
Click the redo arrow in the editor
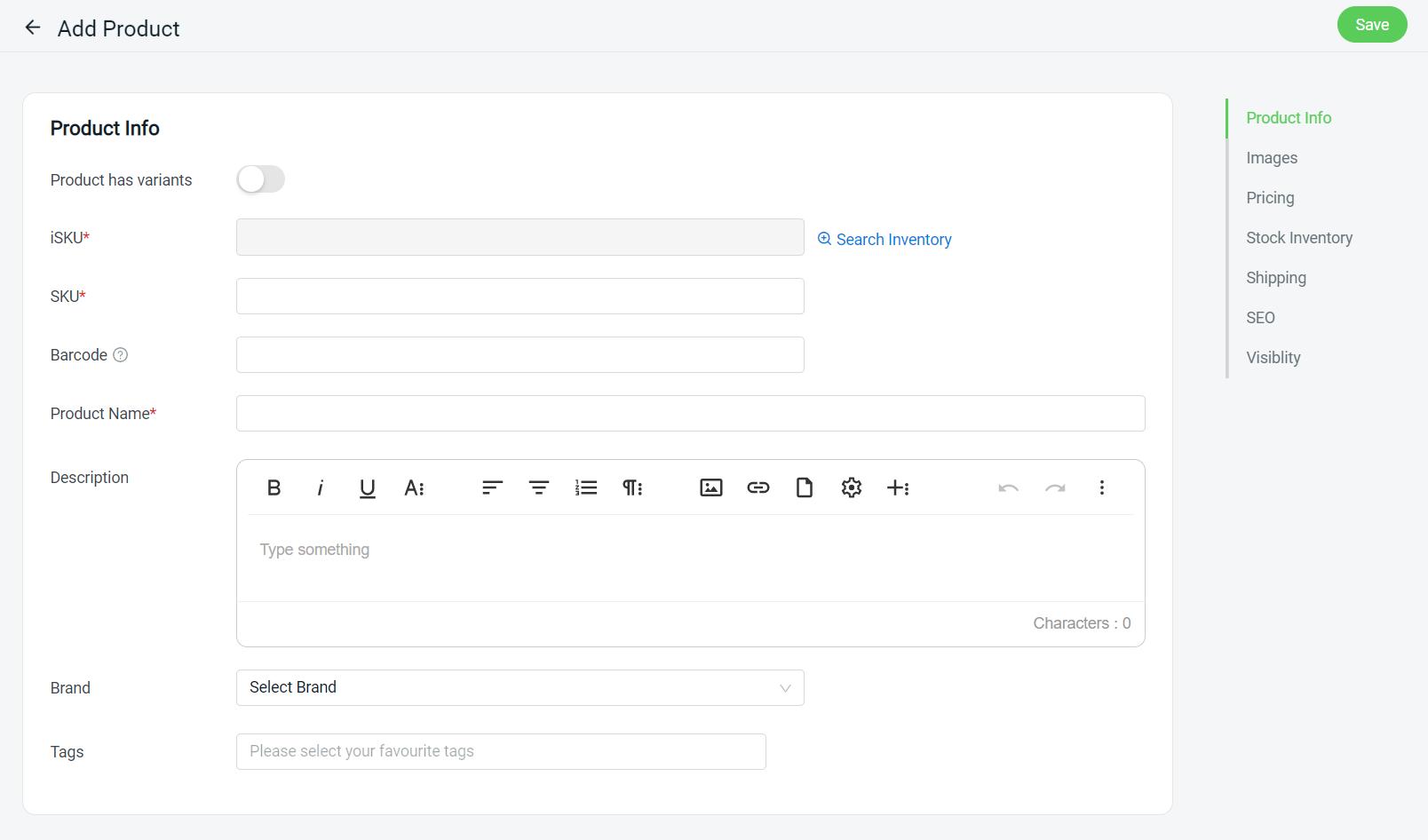click(1055, 487)
